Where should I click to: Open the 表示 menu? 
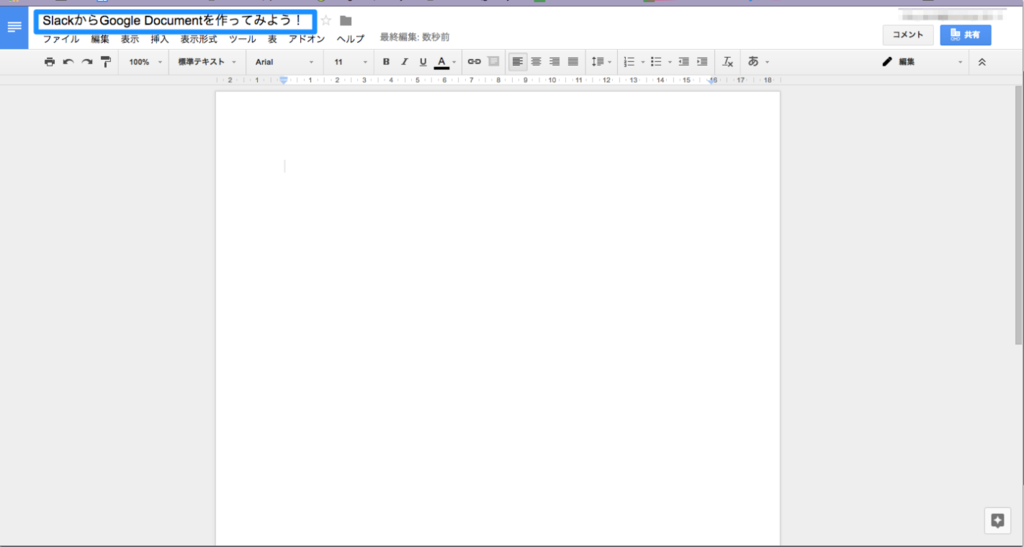(x=130, y=39)
